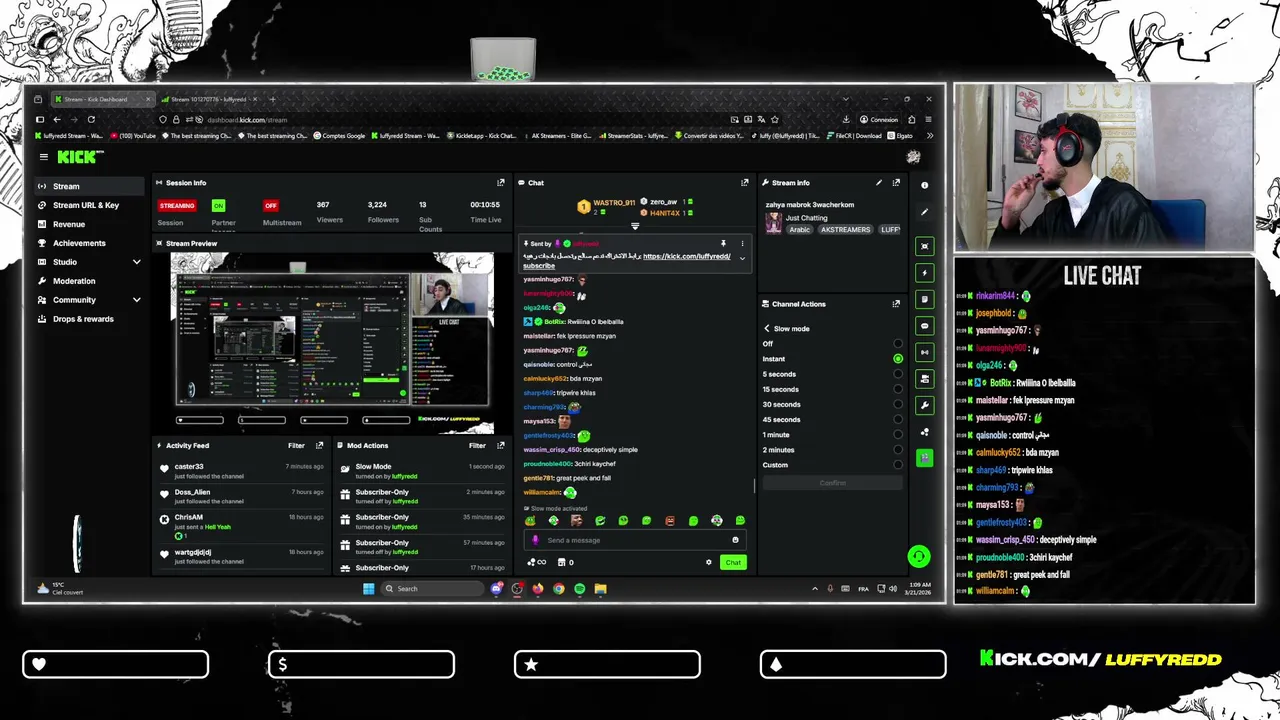
Task: Open the Moderation page
Action: (89, 281)
